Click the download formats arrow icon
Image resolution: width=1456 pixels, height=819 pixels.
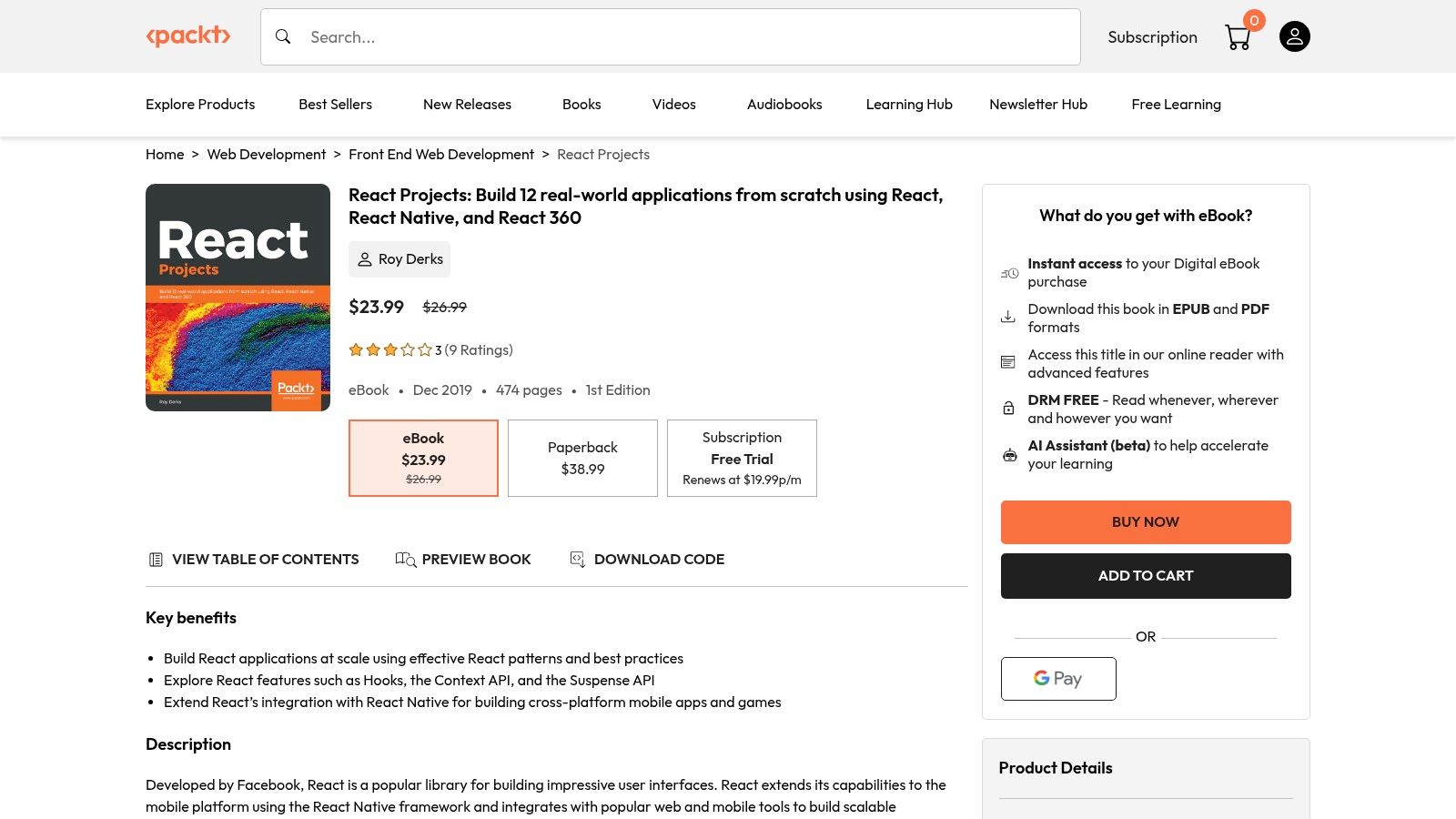pyautogui.click(x=1008, y=317)
